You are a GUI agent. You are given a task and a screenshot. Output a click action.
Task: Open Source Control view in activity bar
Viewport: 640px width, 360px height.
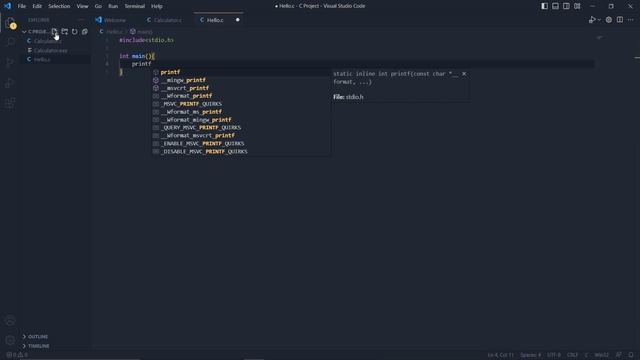(10, 62)
